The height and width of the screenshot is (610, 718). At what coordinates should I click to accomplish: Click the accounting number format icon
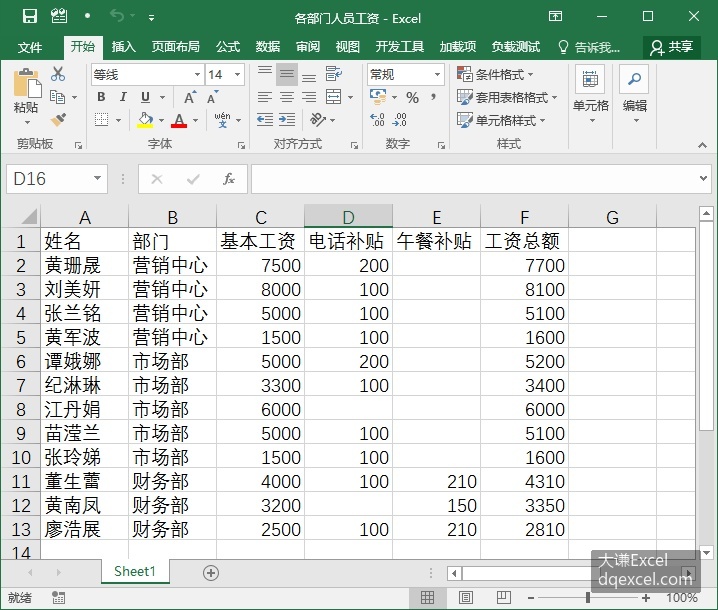[x=378, y=97]
